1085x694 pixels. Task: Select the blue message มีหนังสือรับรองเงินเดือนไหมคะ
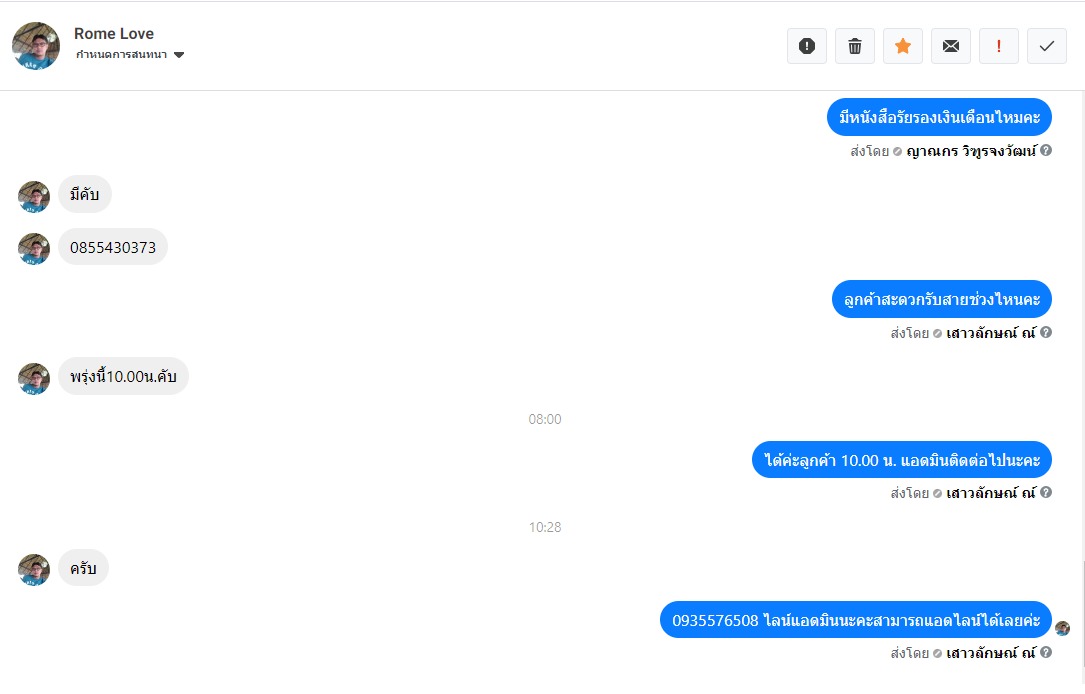coord(939,117)
